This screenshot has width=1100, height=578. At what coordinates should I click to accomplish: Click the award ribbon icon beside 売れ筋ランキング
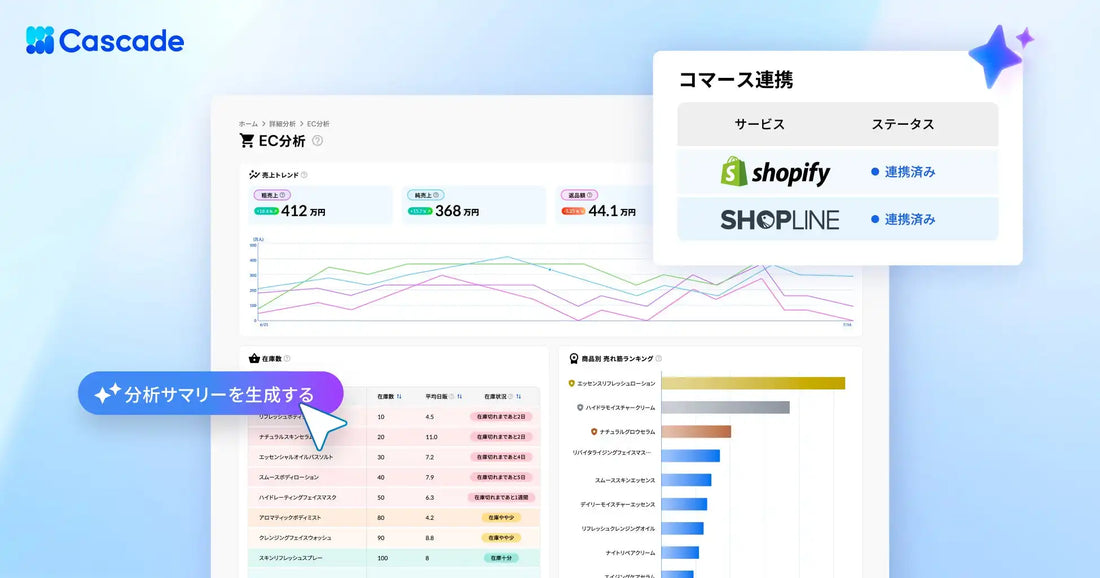pos(574,358)
